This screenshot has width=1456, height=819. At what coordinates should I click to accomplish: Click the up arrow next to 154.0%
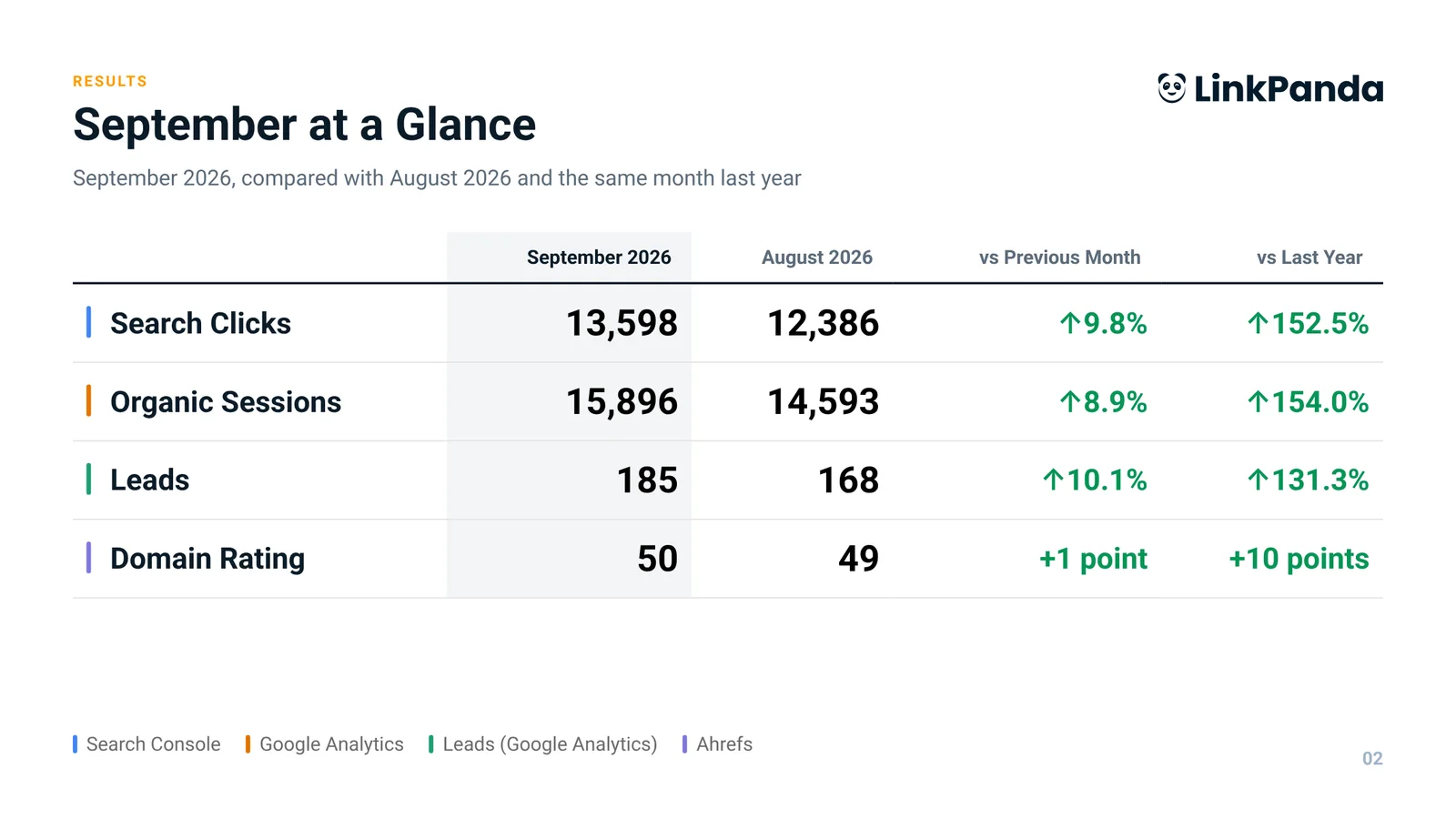tap(1258, 401)
